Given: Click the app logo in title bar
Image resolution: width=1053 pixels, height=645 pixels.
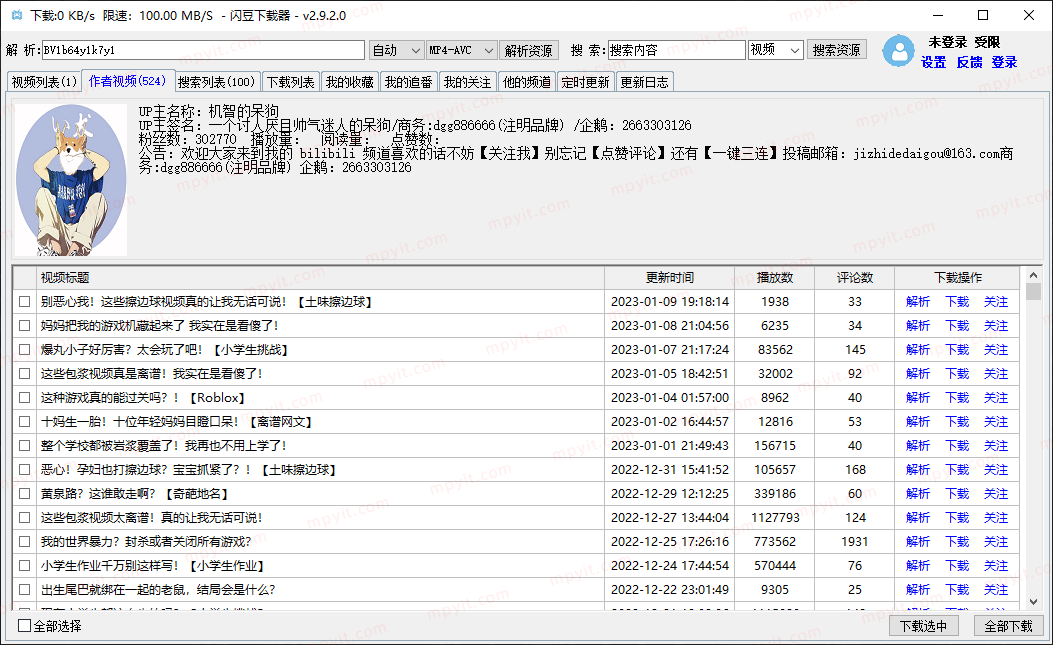Looking at the screenshot, I should pyautogui.click(x=17, y=15).
